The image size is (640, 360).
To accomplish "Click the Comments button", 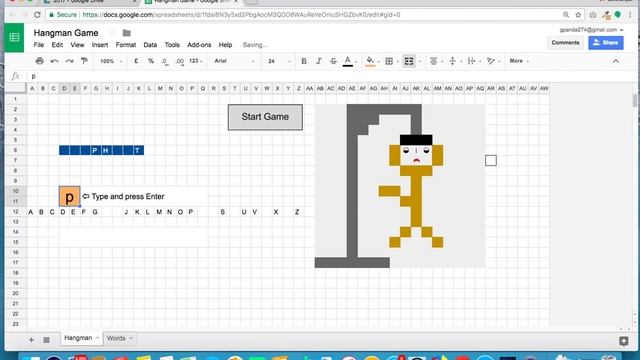I will (565, 42).
